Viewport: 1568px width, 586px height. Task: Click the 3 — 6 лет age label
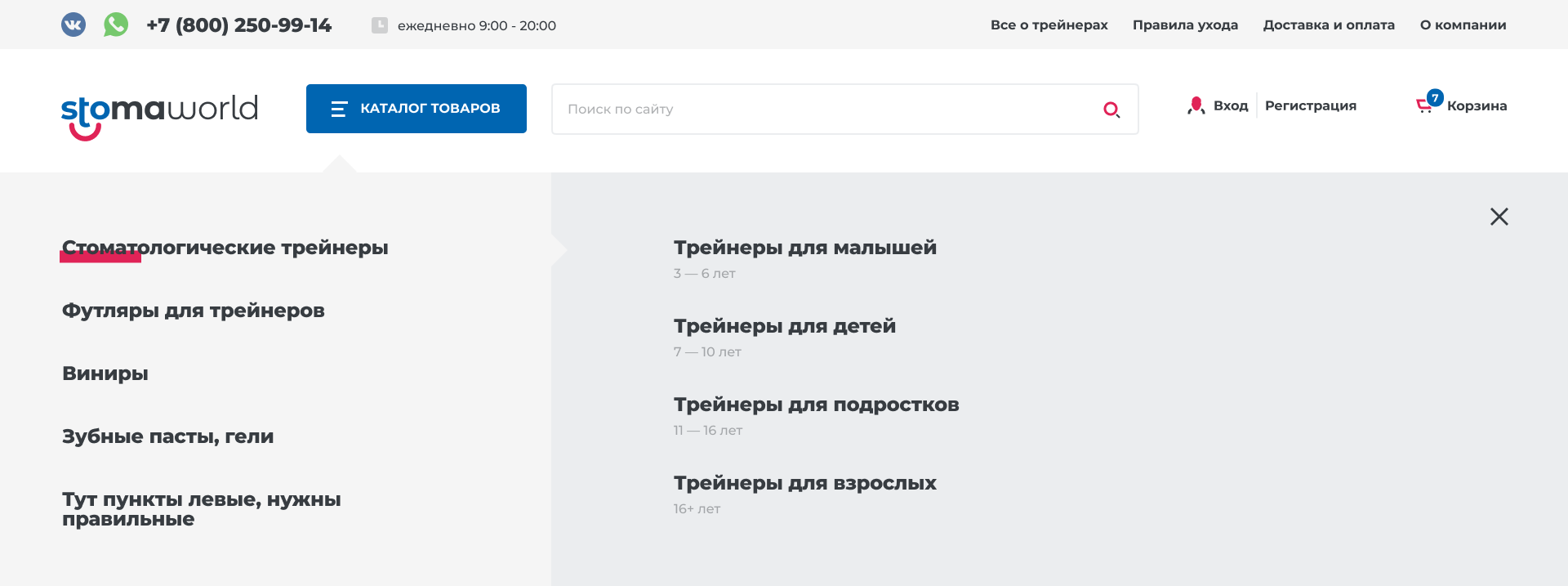pyautogui.click(x=705, y=274)
